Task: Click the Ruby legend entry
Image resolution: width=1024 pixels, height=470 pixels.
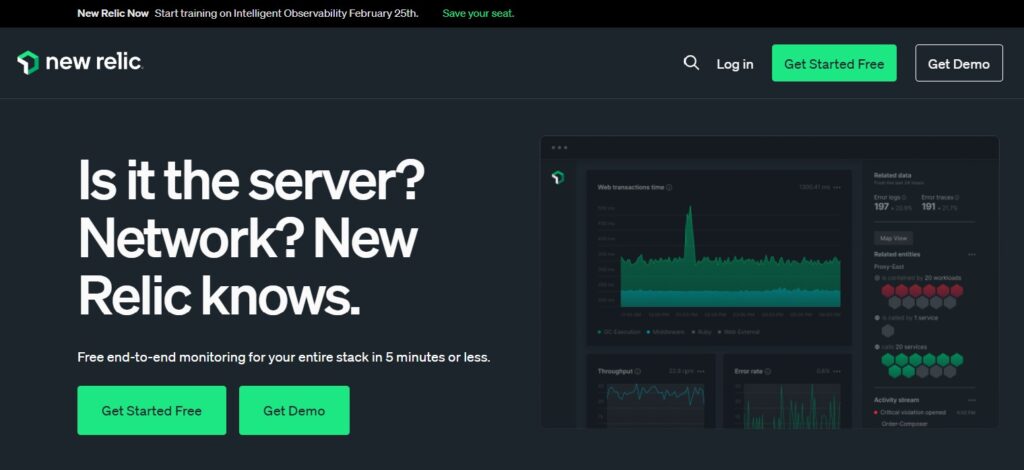Action: (701, 332)
